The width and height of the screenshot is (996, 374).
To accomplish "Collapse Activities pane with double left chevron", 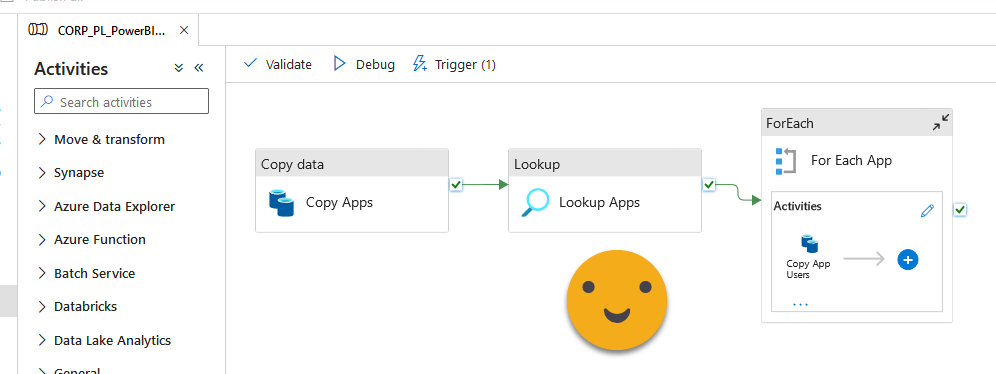I will [198, 68].
